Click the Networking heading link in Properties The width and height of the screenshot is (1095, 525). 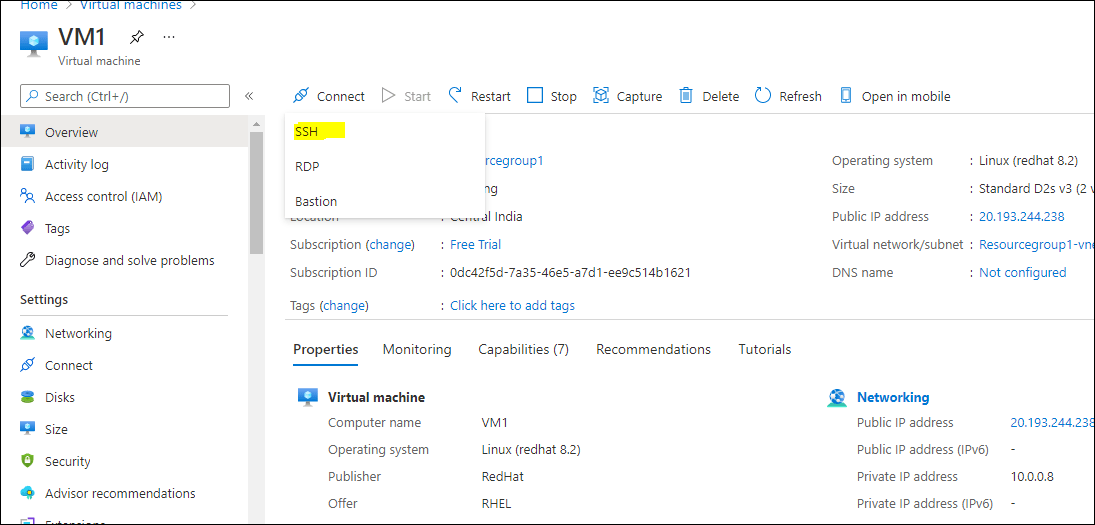[893, 397]
